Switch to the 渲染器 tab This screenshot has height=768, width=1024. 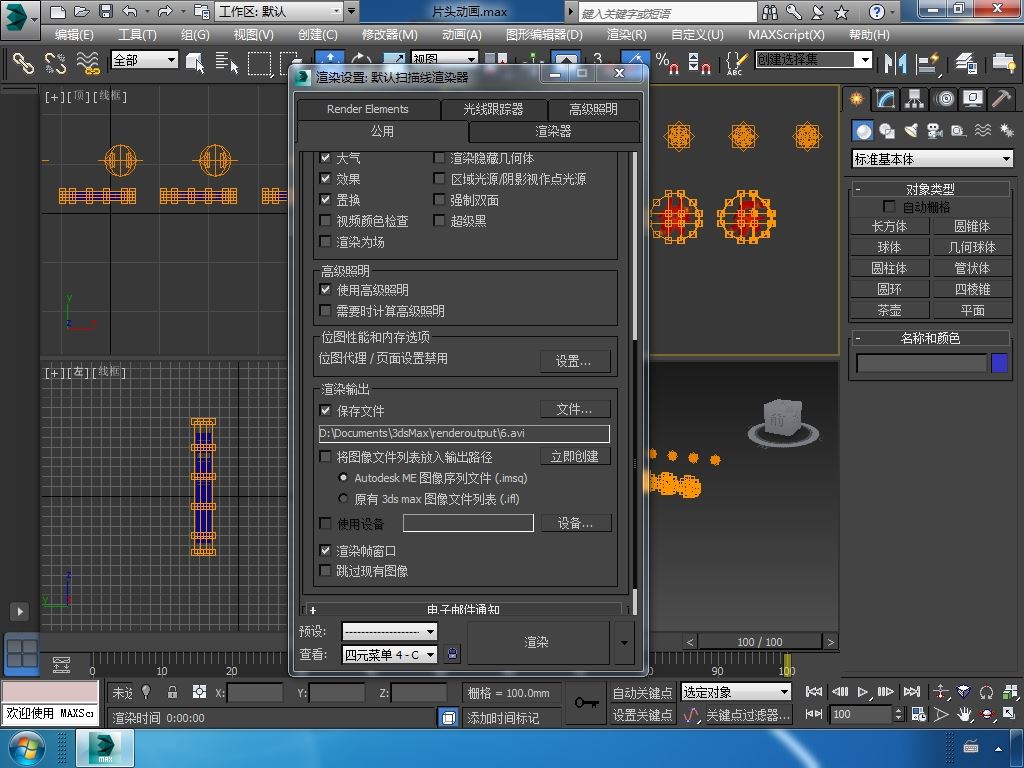click(553, 131)
